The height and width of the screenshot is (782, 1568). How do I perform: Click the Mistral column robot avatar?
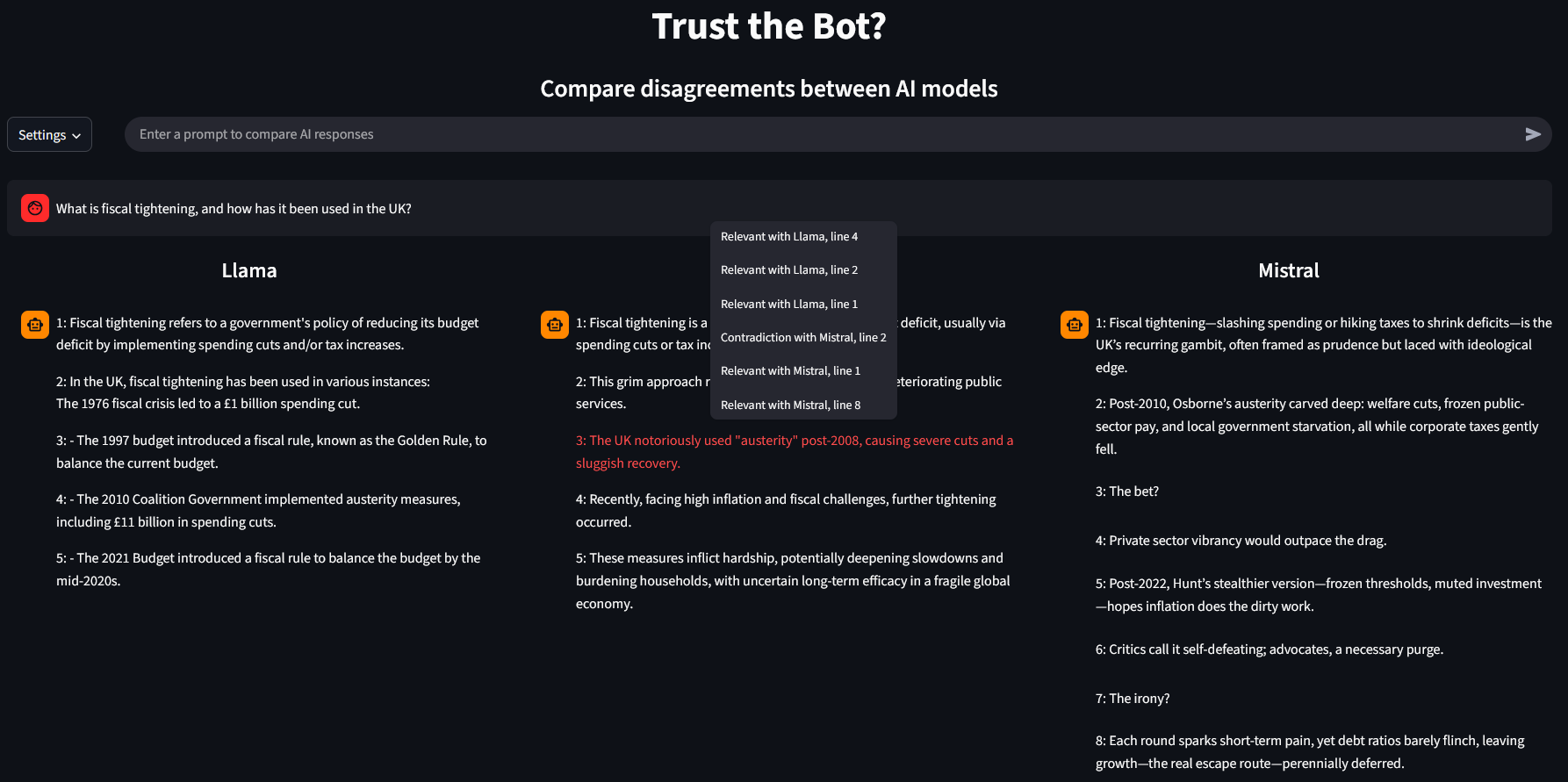pos(1075,325)
